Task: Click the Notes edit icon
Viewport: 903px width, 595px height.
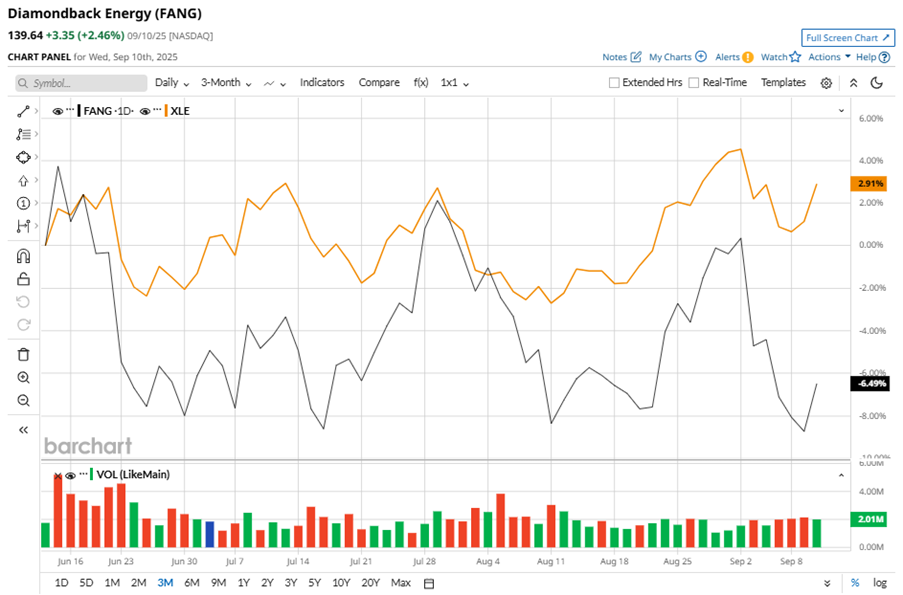Action: point(636,56)
